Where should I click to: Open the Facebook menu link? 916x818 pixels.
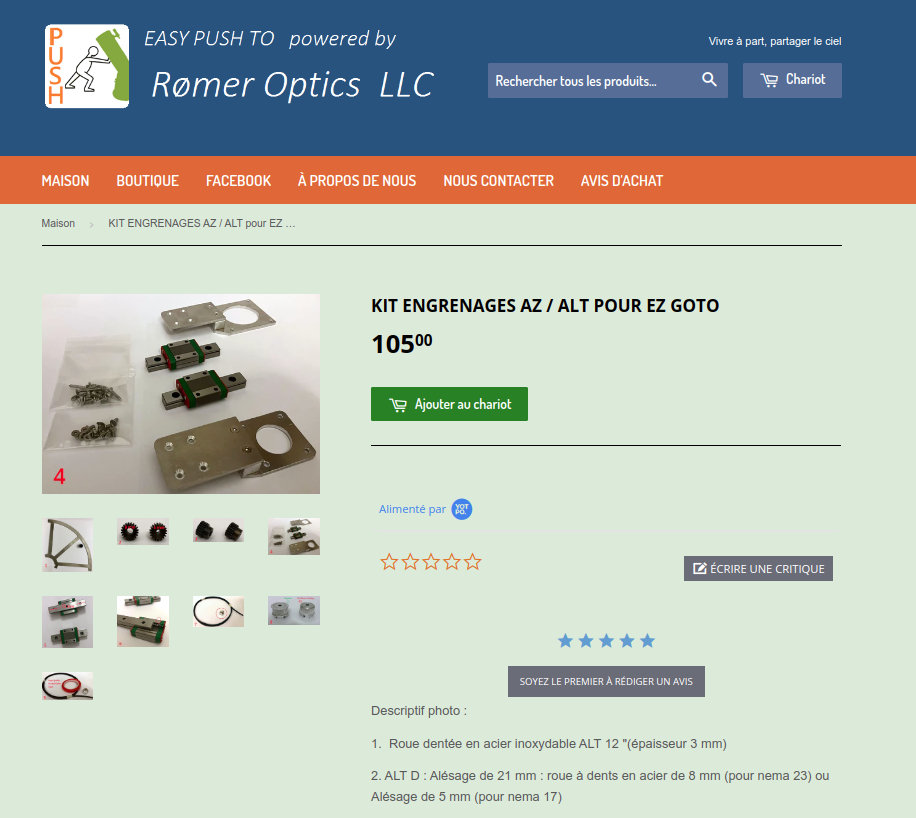tap(238, 181)
